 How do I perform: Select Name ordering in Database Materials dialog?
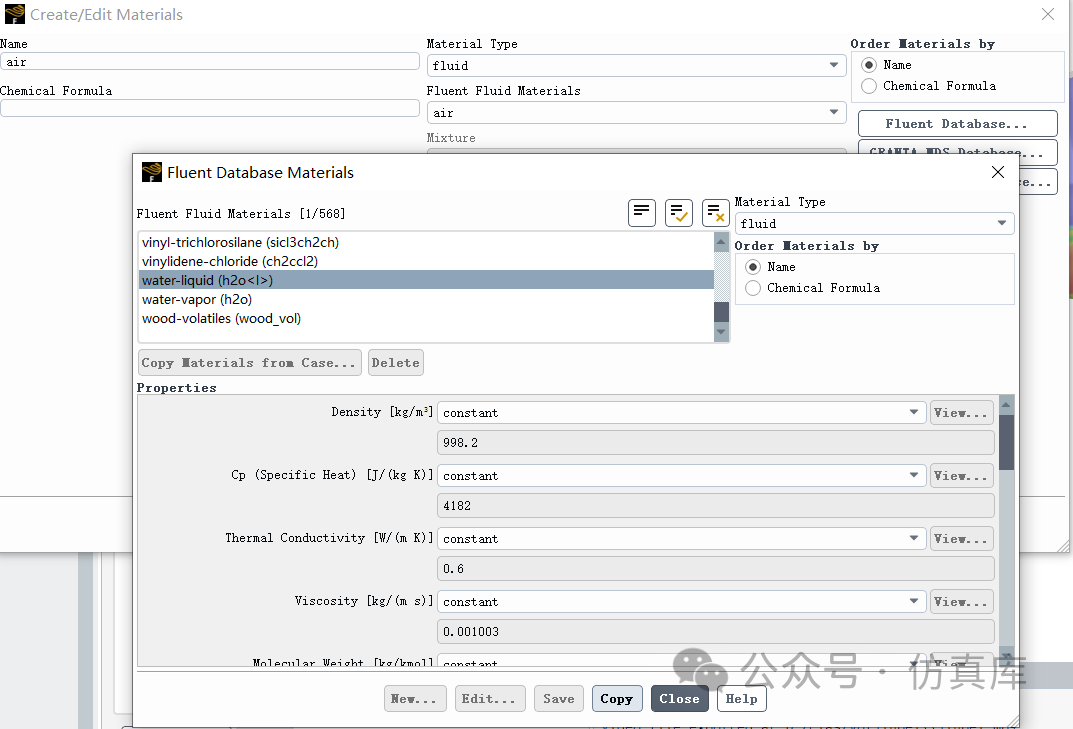pyautogui.click(x=753, y=267)
